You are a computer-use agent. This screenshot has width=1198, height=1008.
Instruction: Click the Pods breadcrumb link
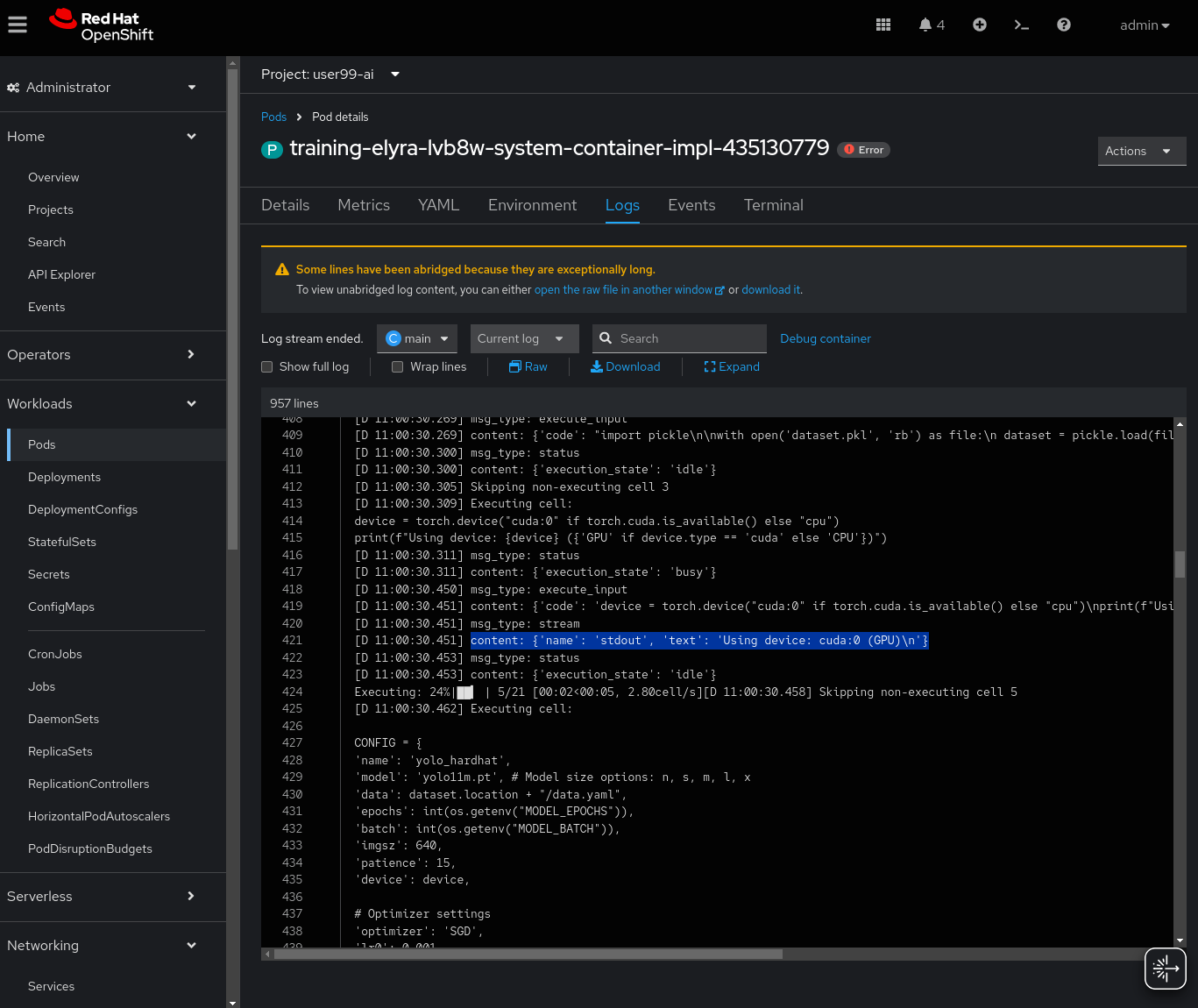[x=273, y=117]
